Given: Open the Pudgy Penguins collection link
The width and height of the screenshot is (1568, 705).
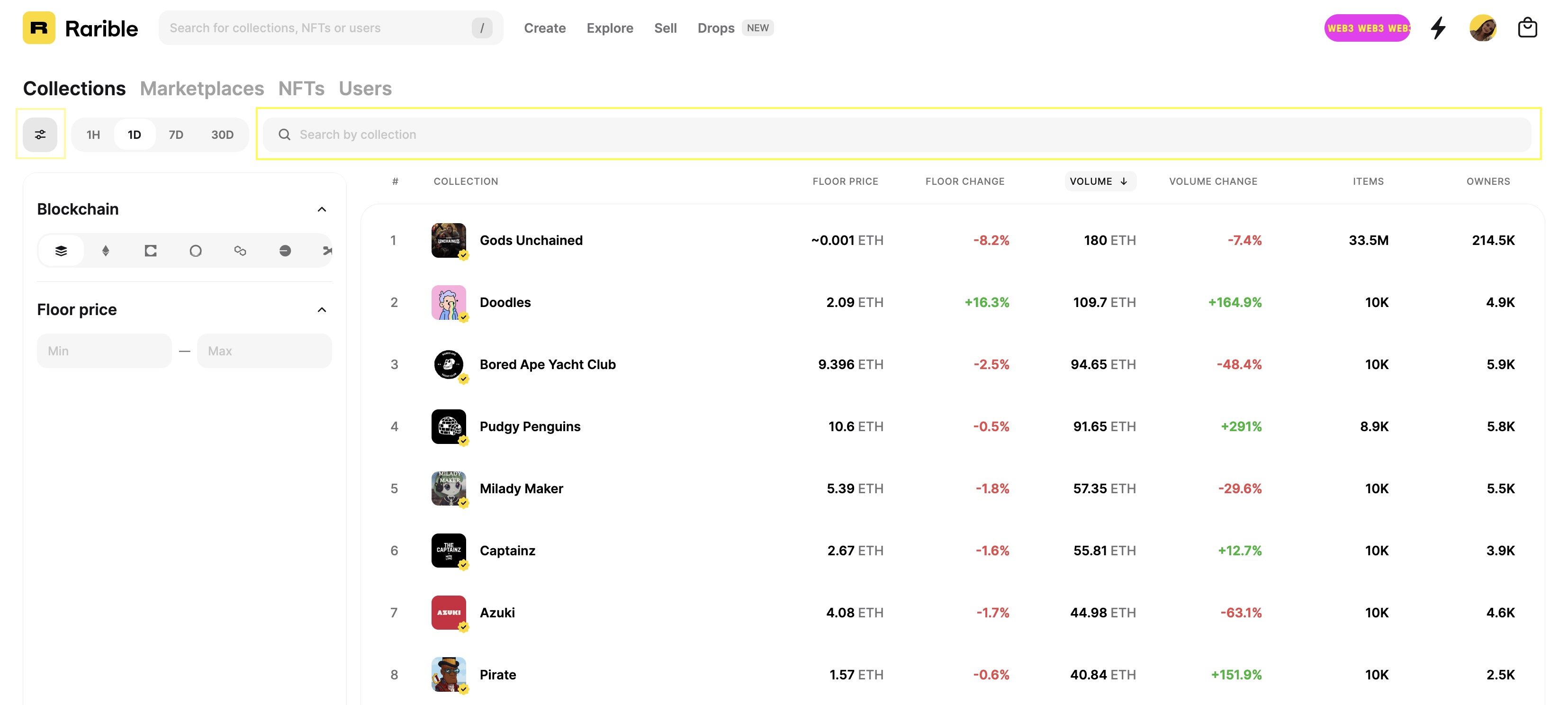Looking at the screenshot, I should pos(530,427).
